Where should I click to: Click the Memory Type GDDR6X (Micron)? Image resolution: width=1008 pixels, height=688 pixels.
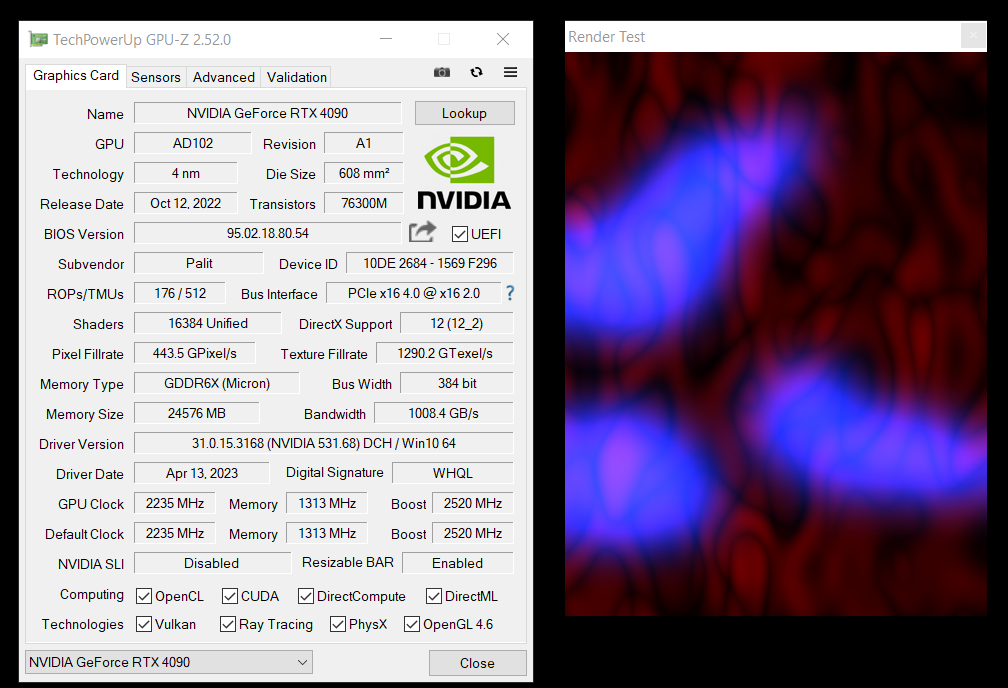pos(217,383)
